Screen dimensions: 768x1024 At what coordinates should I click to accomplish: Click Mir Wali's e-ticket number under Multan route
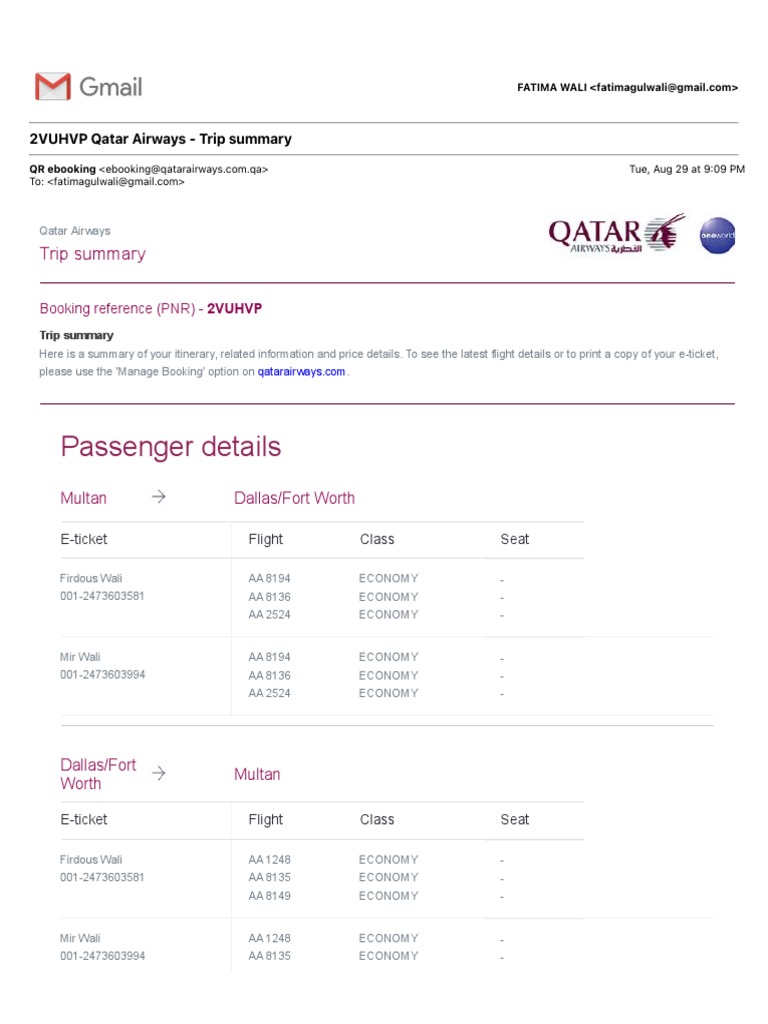103,675
